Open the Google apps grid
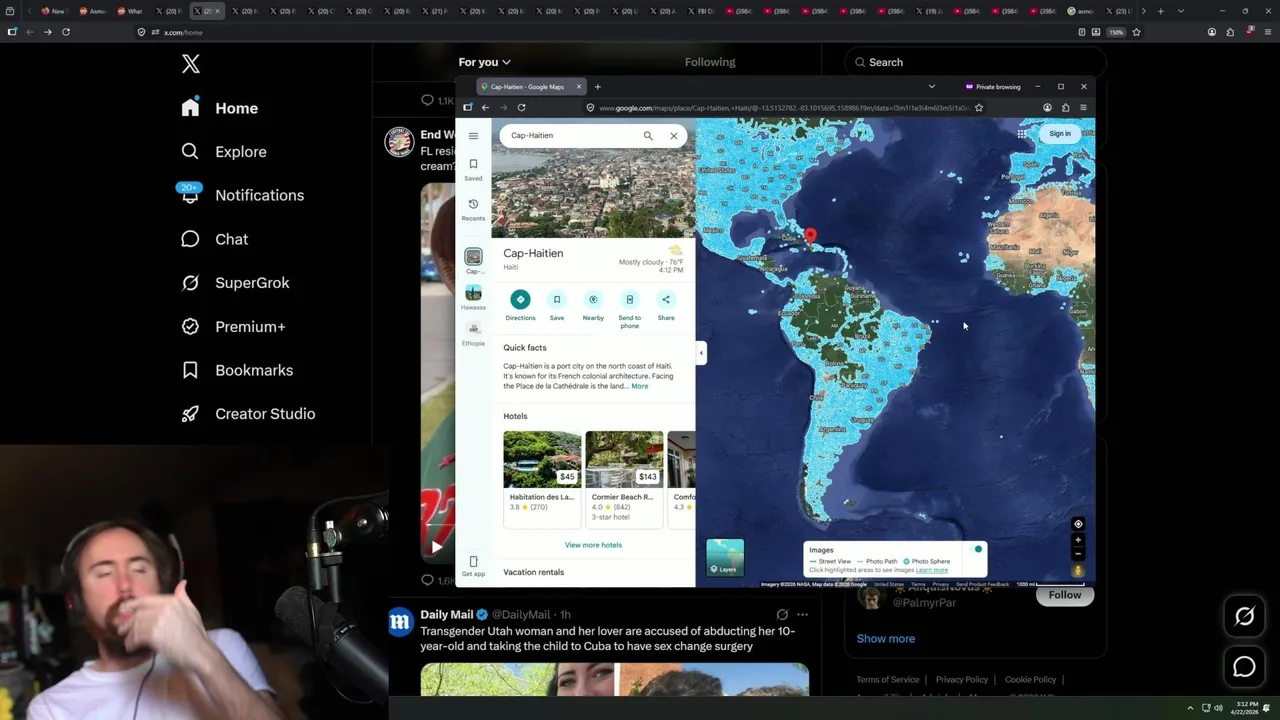The image size is (1280, 720). pyautogui.click(x=1021, y=133)
